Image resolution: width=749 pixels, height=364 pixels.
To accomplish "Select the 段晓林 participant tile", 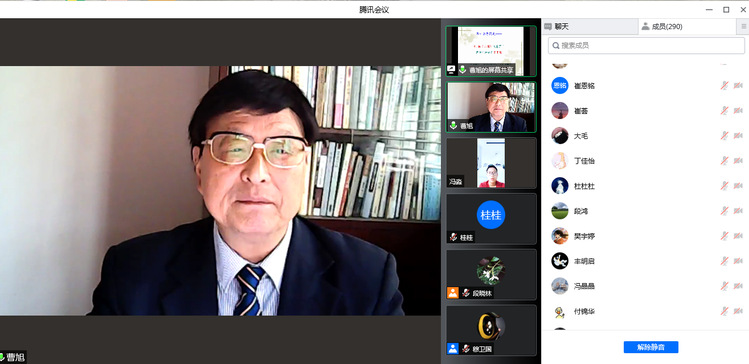I will coord(491,275).
